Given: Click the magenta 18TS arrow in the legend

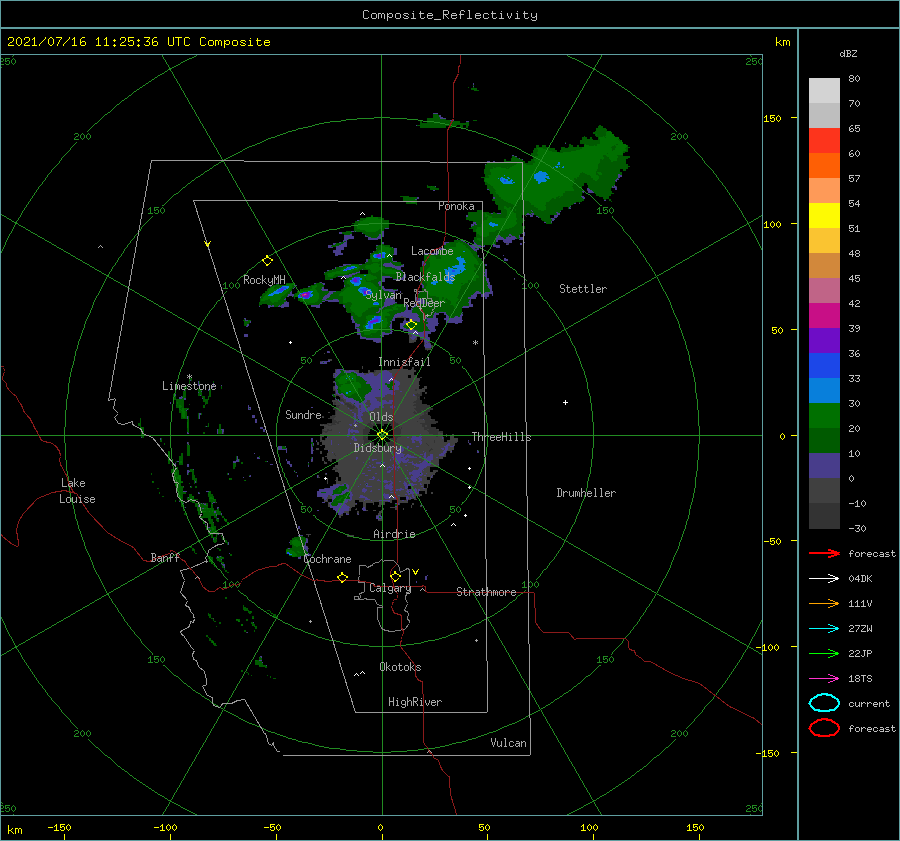Looking at the screenshot, I should point(824,679).
